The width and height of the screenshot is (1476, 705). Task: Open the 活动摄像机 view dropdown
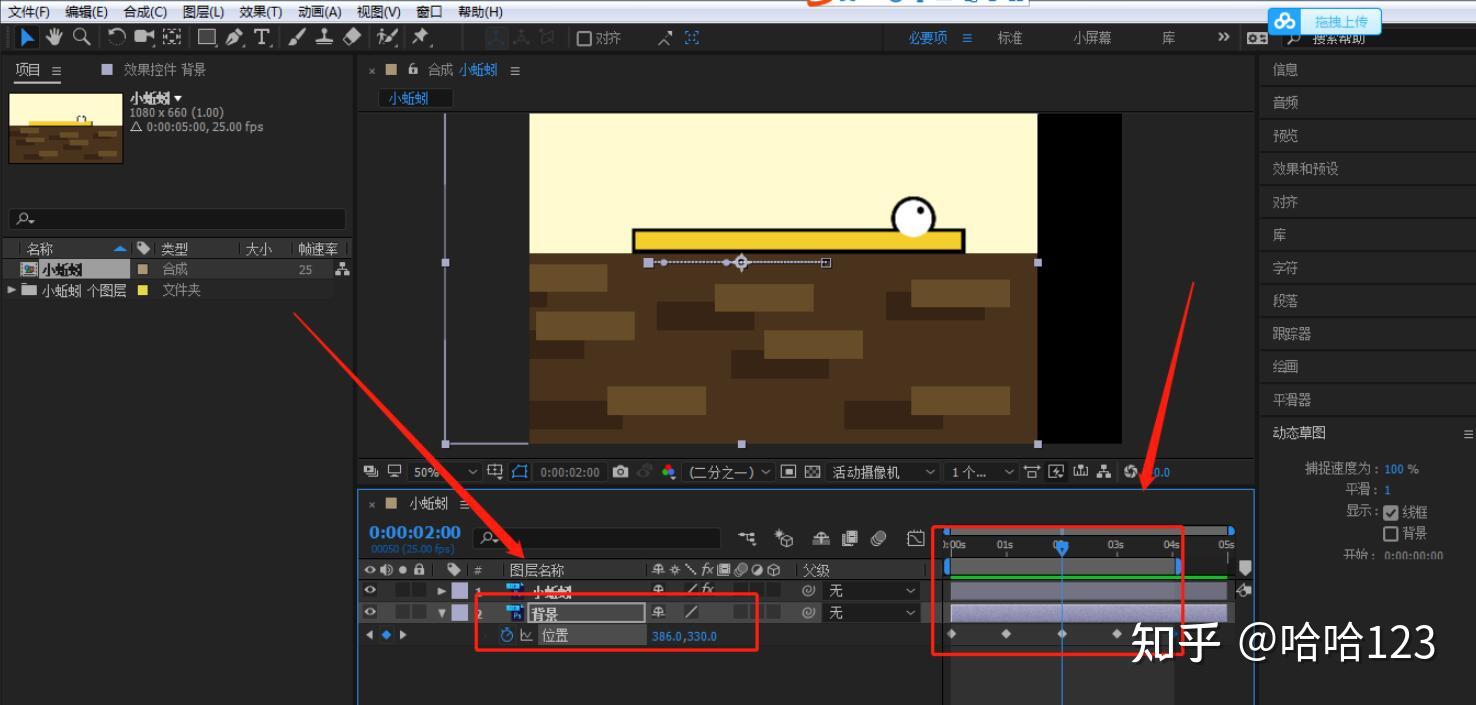(884, 472)
